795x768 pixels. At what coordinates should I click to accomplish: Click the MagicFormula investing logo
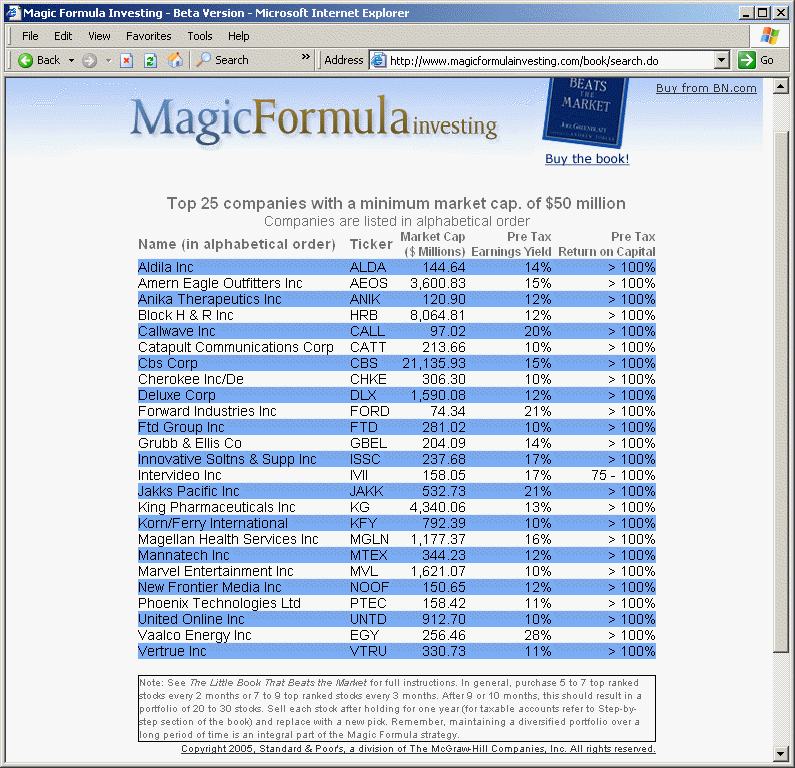click(313, 119)
